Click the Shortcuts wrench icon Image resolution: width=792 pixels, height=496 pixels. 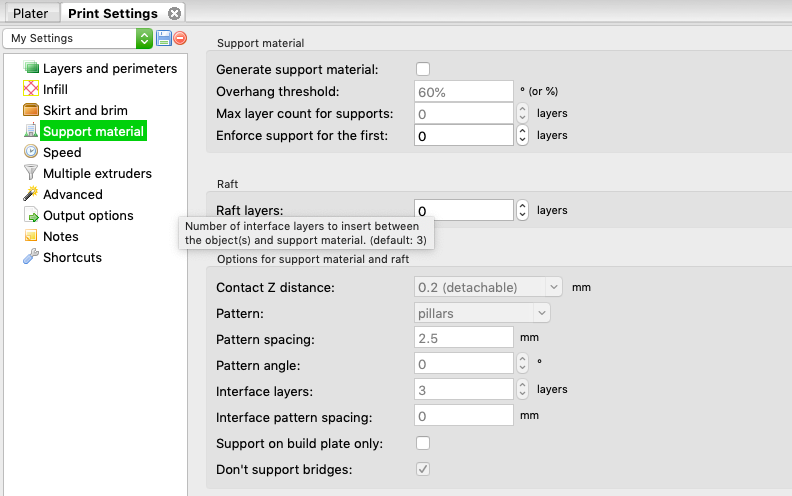[x=31, y=257]
